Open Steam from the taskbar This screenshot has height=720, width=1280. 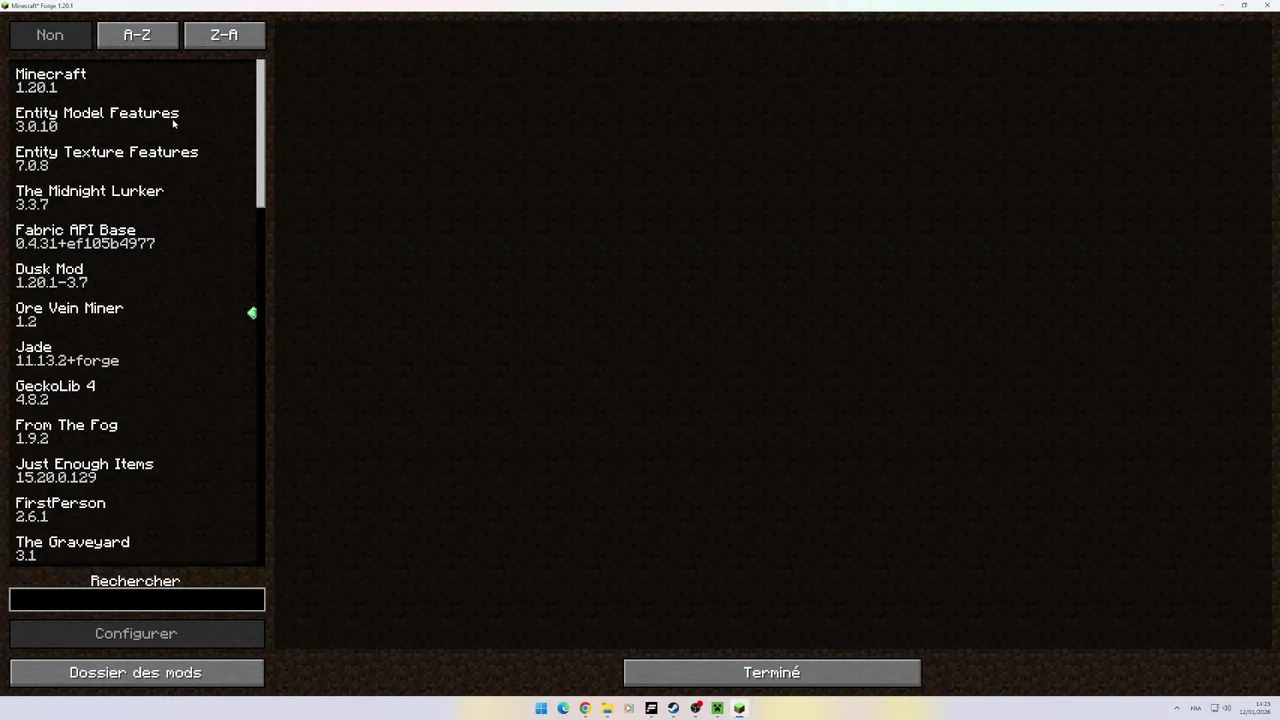673,708
